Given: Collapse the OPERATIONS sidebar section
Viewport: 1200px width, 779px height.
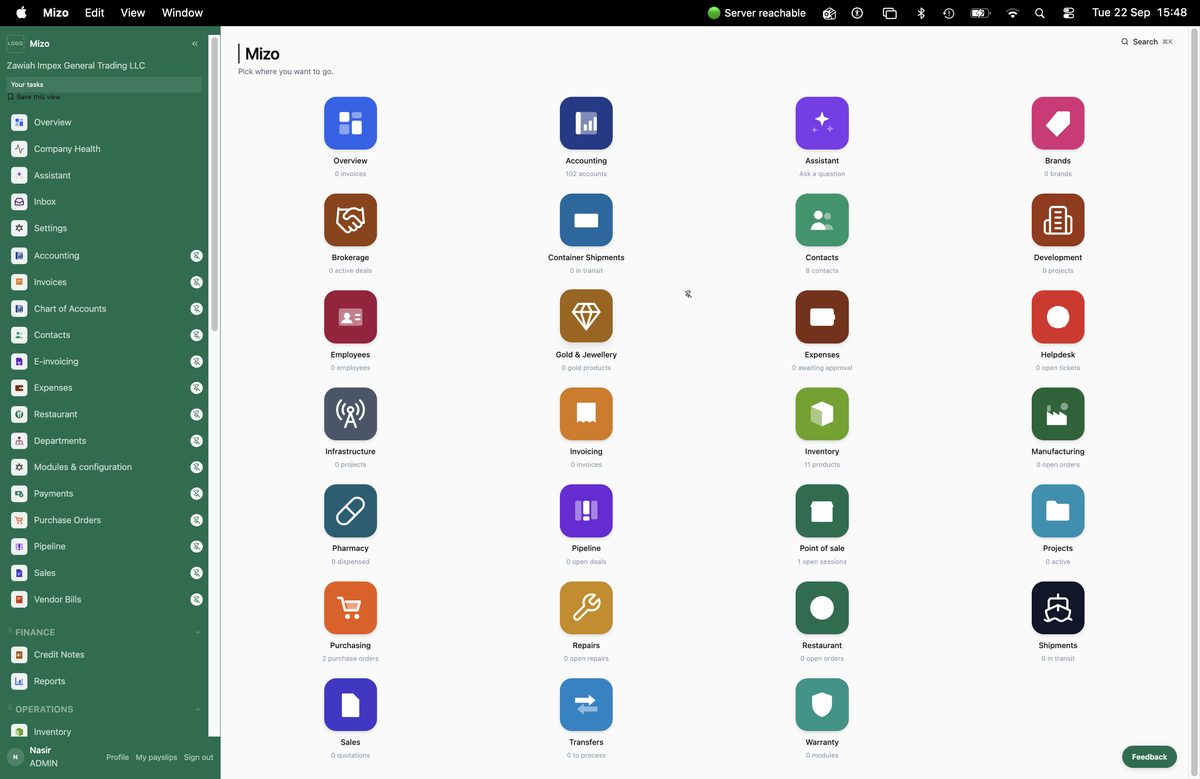Looking at the screenshot, I should (198, 709).
